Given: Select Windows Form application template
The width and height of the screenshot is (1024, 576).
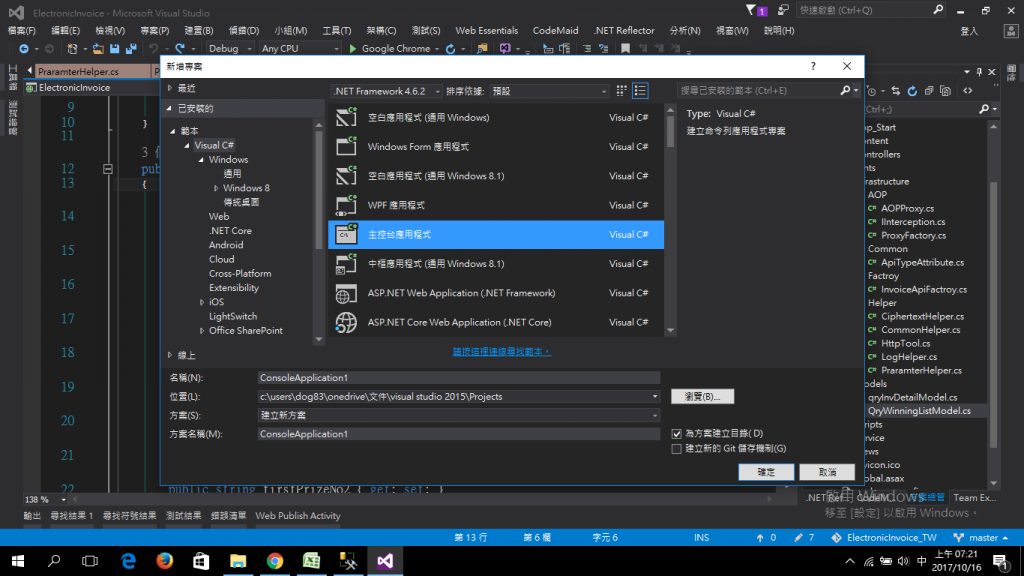Looking at the screenshot, I should (x=496, y=147).
